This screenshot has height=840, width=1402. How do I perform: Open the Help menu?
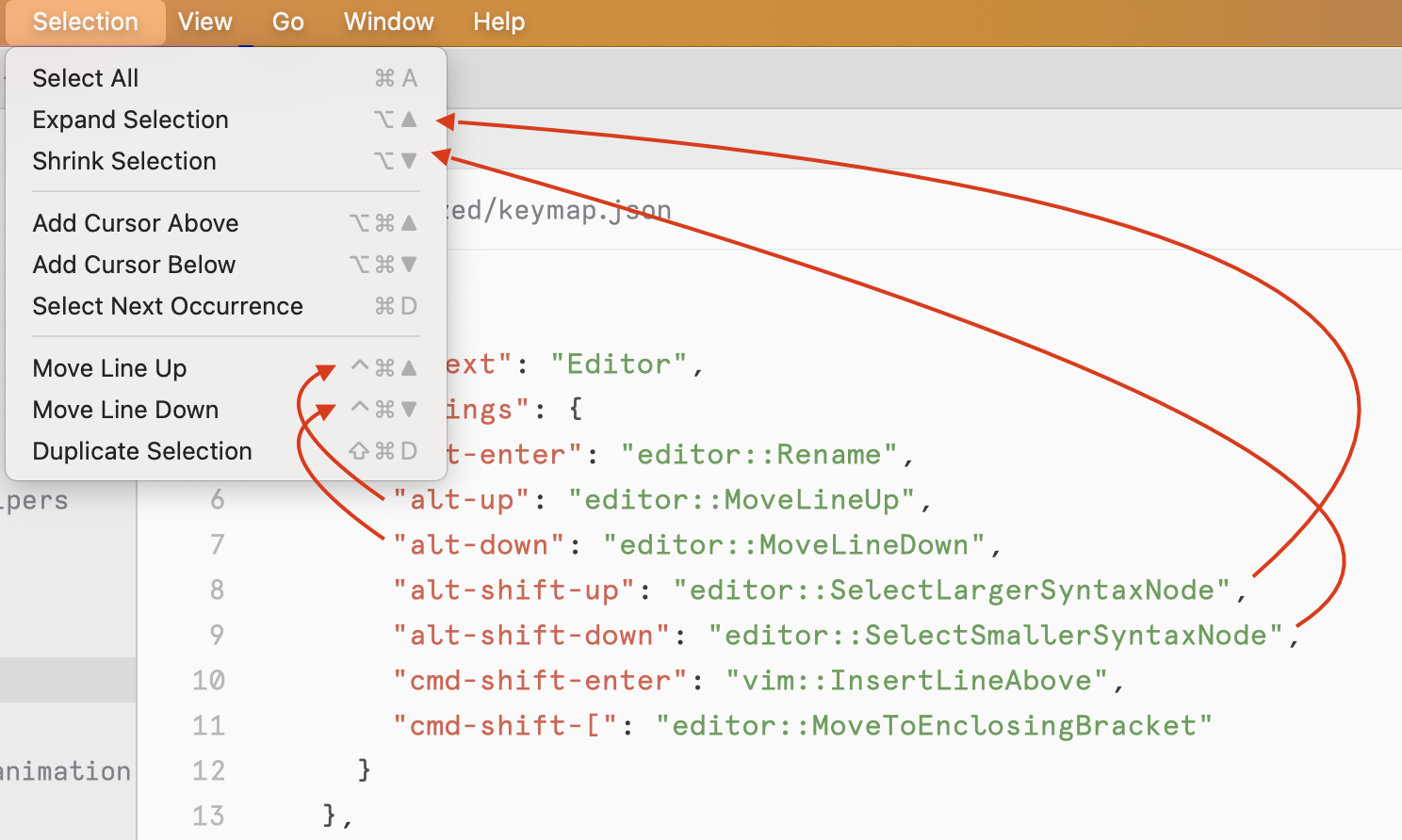498,22
